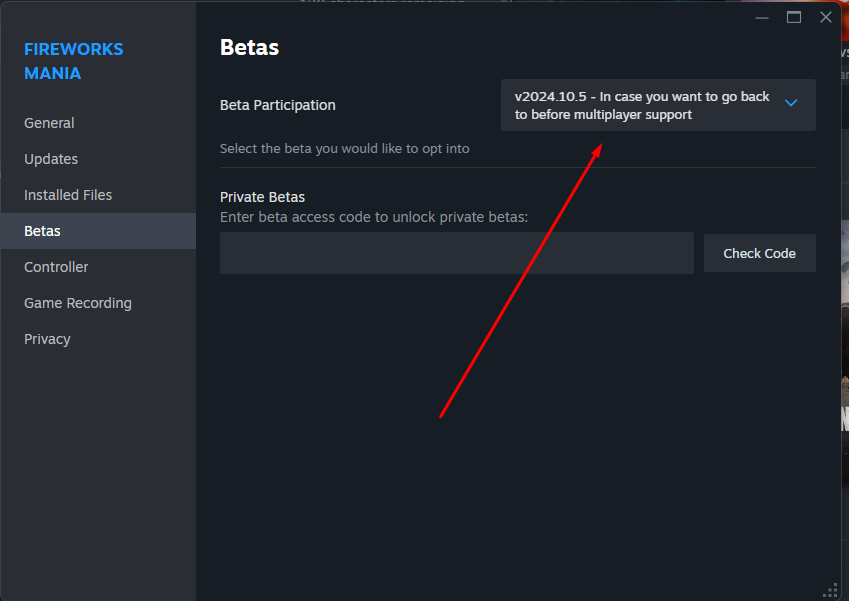Open the Privacy settings
Image resolution: width=849 pixels, height=601 pixels.
pyautogui.click(x=47, y=338)
